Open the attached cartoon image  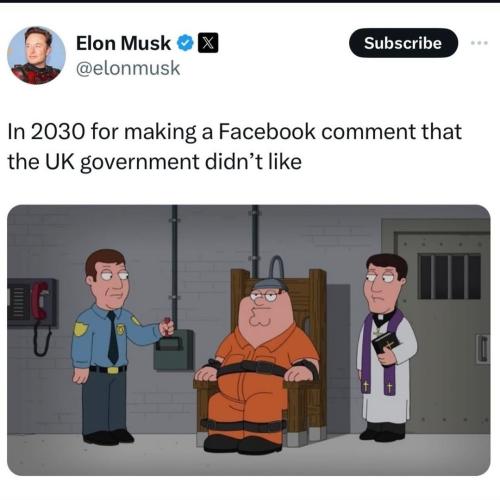[x=249, y=340]
